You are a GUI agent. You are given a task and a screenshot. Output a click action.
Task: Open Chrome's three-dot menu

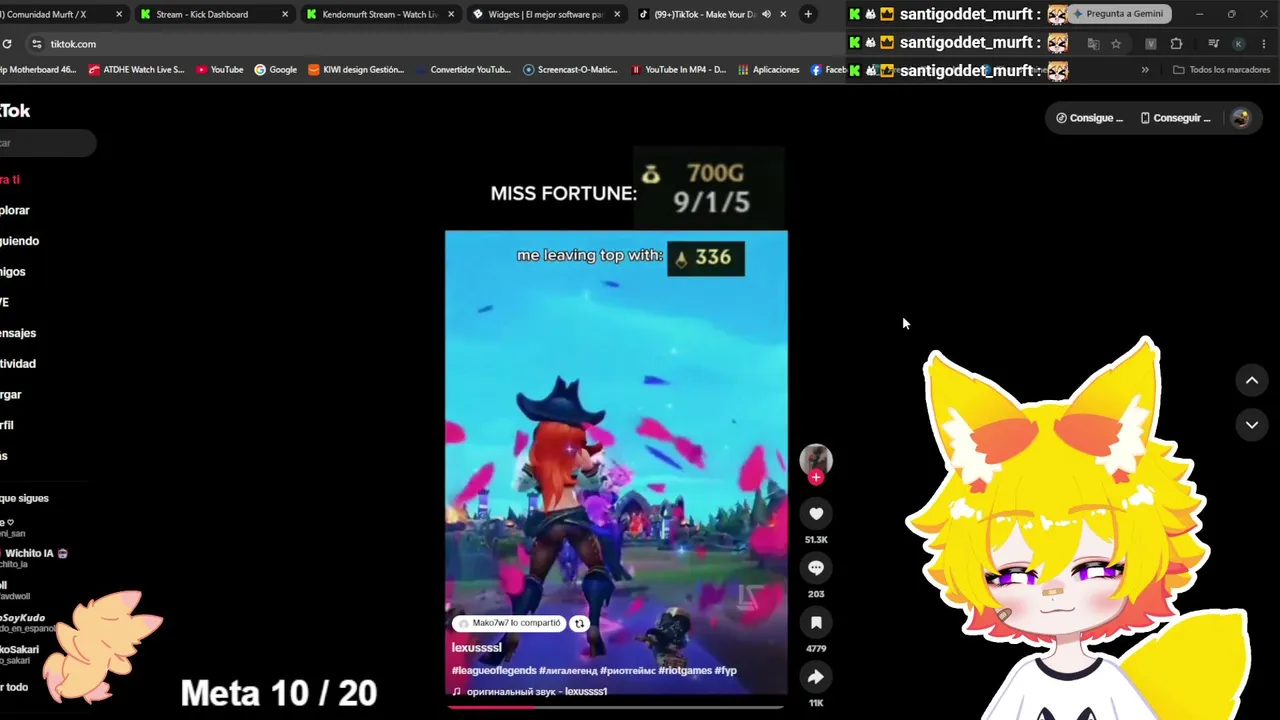[1265, 44]
